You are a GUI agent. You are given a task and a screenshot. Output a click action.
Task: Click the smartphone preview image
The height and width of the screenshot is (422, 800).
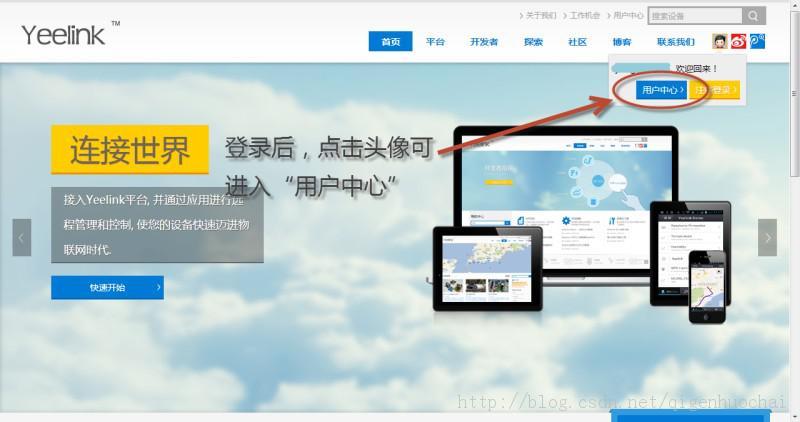707,287
